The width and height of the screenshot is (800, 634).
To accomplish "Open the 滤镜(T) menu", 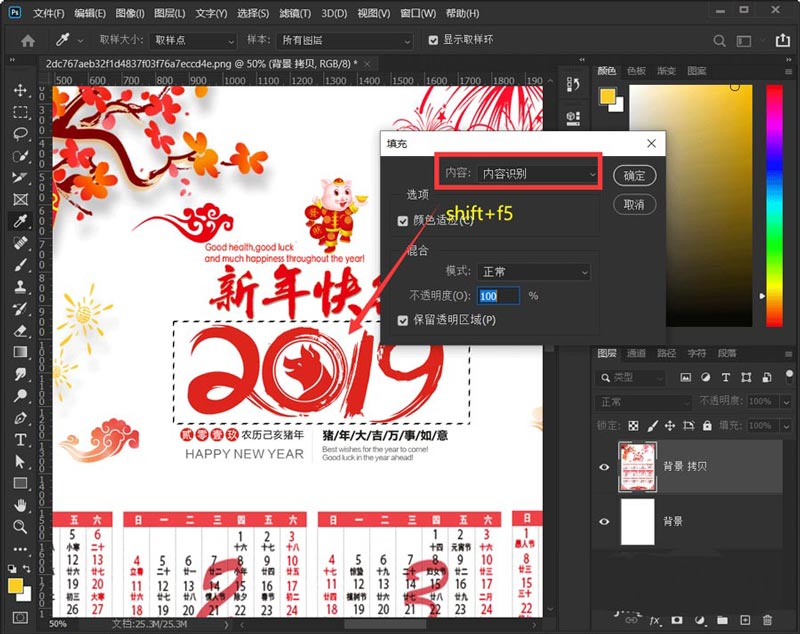I will click(x=295, y=13).
